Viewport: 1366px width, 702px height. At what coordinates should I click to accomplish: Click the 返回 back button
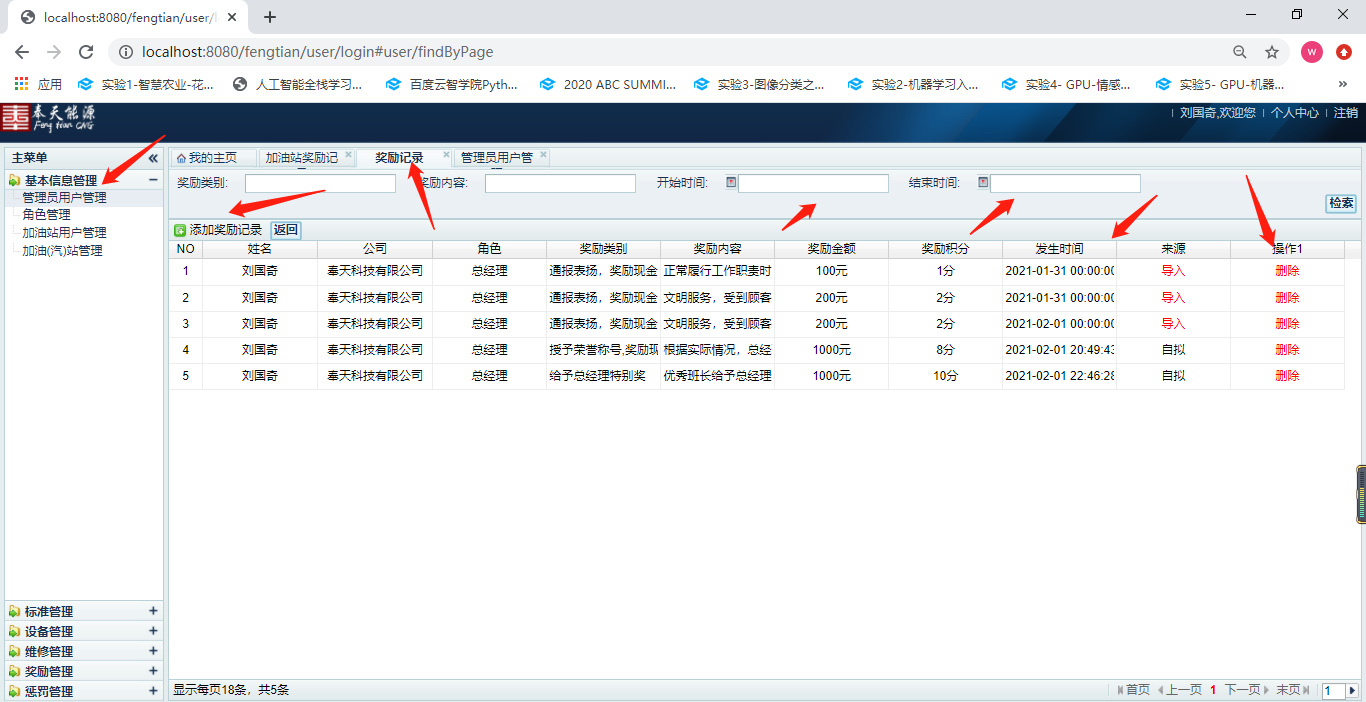click(x=286, y=230)
